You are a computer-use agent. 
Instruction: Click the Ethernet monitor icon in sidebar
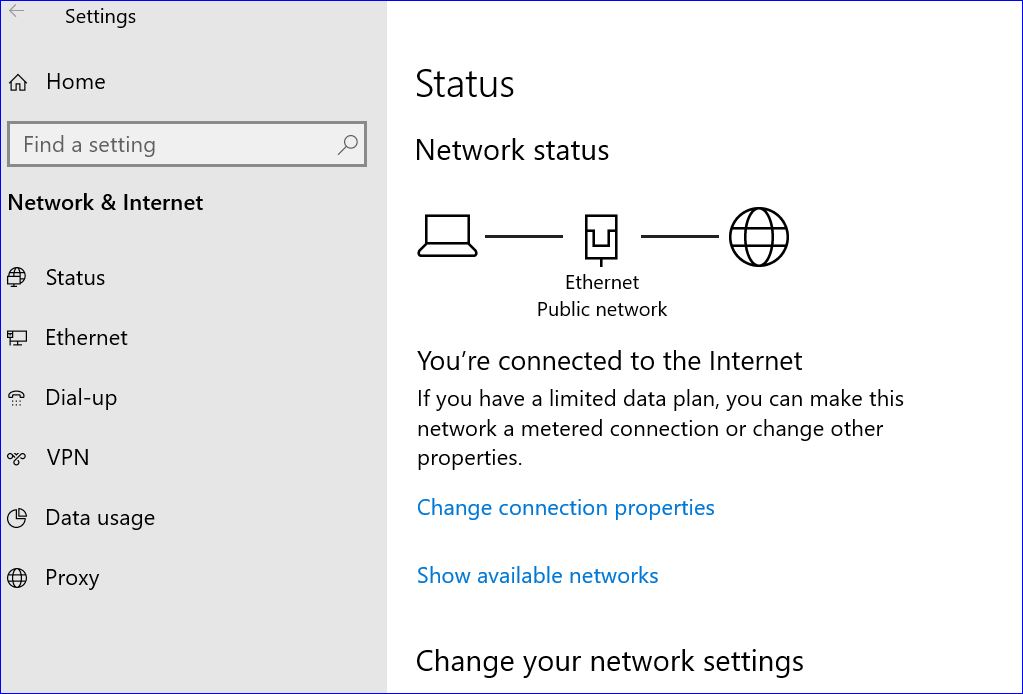tap(17, 338)
